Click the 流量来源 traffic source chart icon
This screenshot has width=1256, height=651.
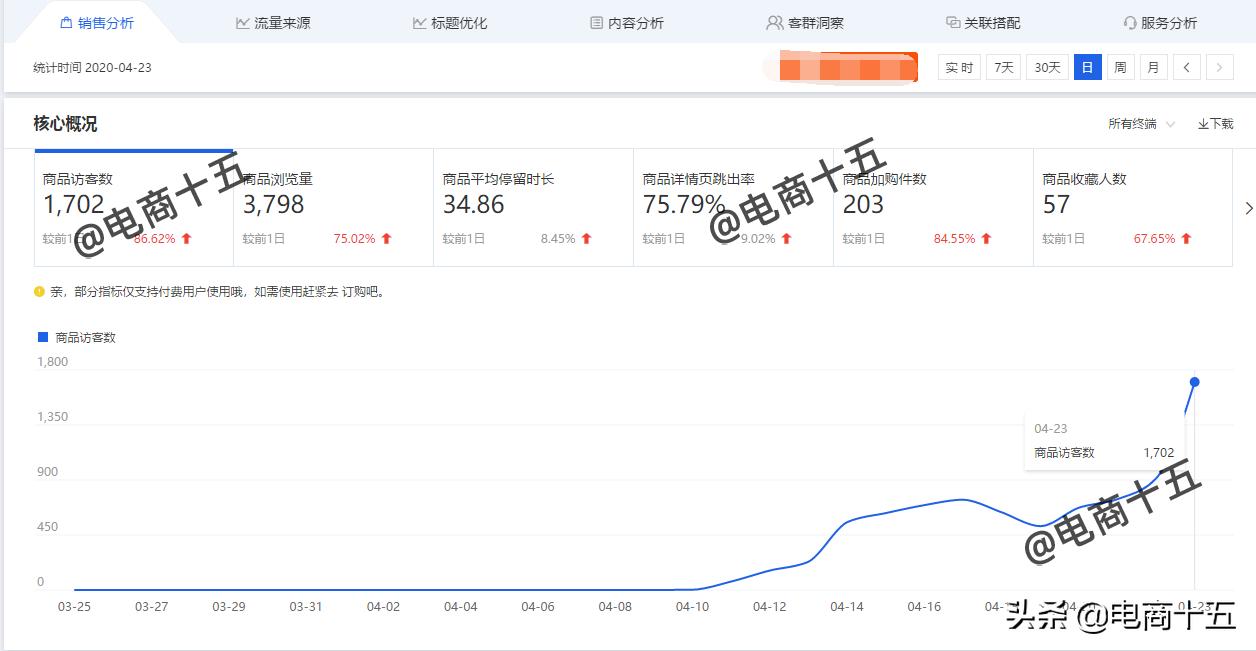point(241,21)
